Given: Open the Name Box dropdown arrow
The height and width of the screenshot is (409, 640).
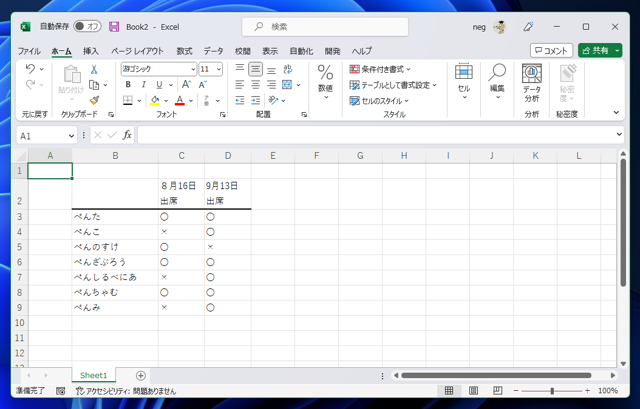Looking at the screenshot, I should tap(71, 136).
